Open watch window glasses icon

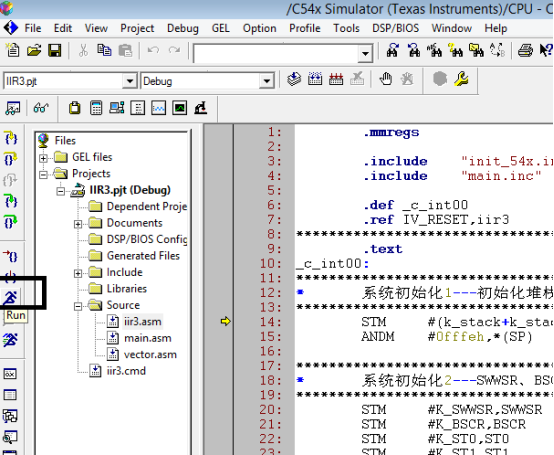point(41,108)
